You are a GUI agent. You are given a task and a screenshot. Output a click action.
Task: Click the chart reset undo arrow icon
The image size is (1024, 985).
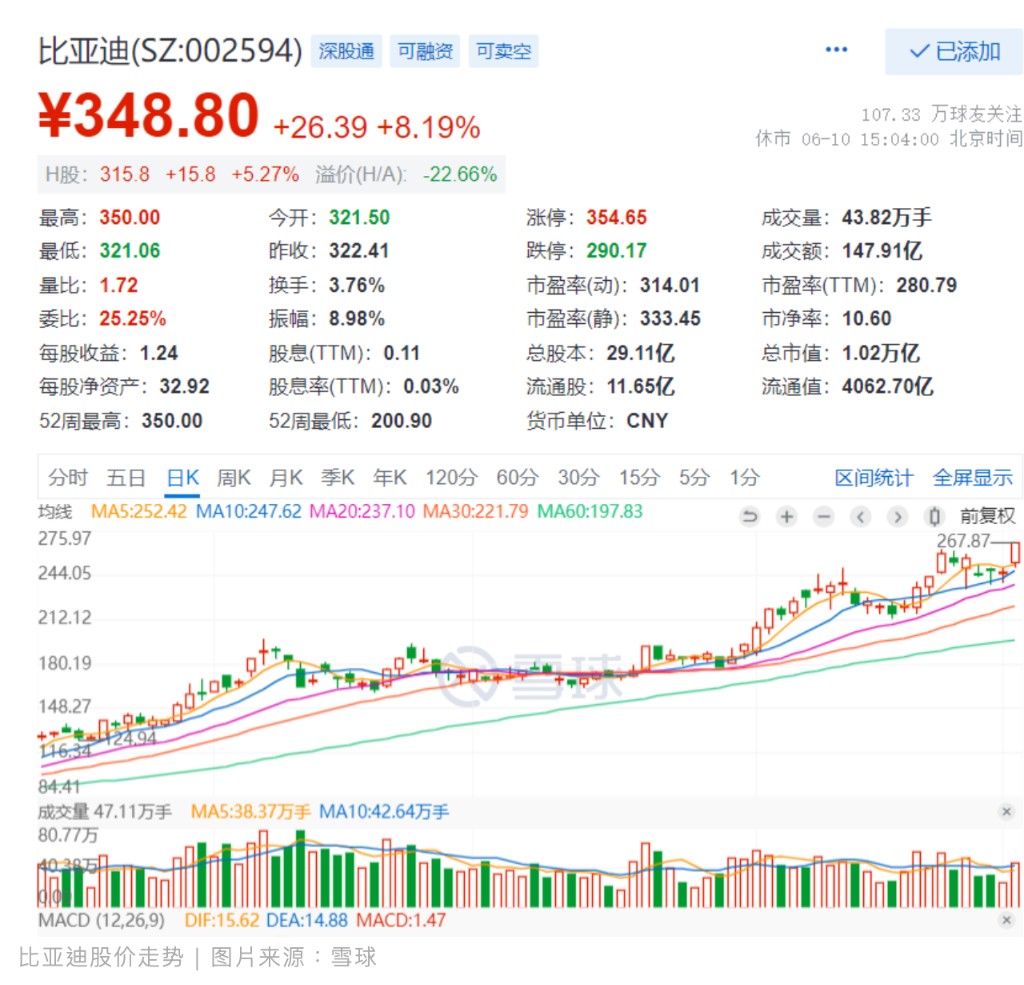pos(750,517)
